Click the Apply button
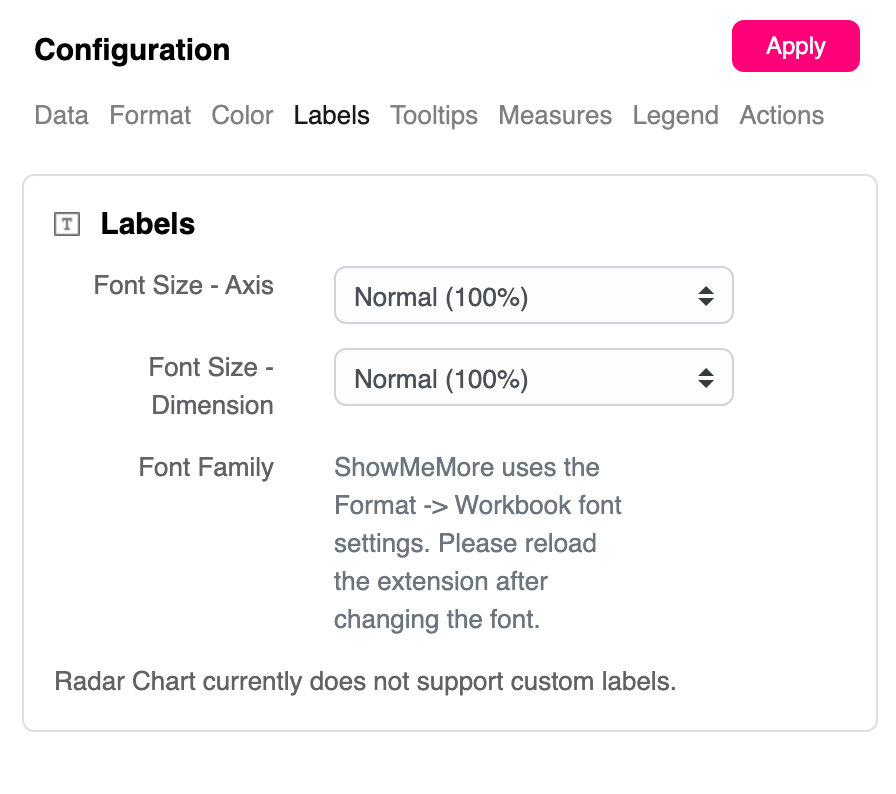896x794 pixels. 795,47
